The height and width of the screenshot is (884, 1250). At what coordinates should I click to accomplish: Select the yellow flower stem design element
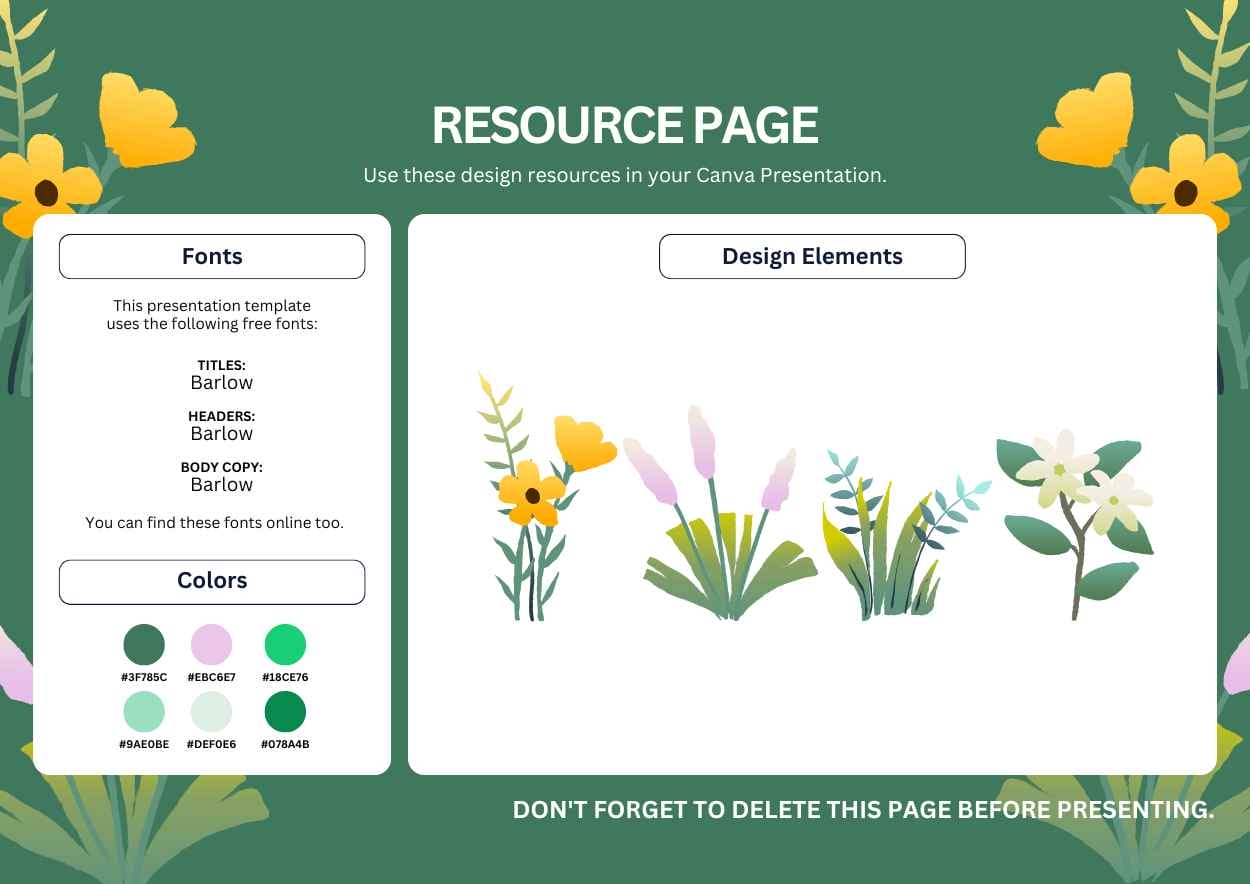546,496
